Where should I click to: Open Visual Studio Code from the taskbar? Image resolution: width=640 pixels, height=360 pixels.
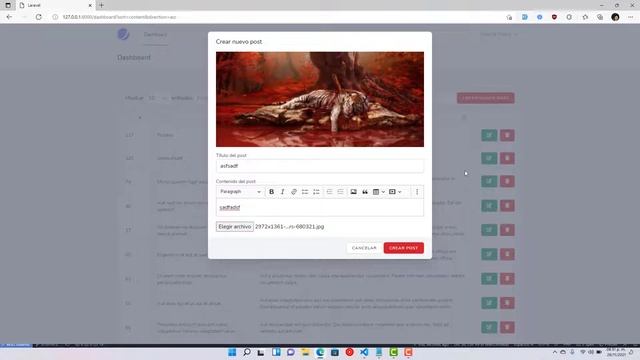coord(364,352)
